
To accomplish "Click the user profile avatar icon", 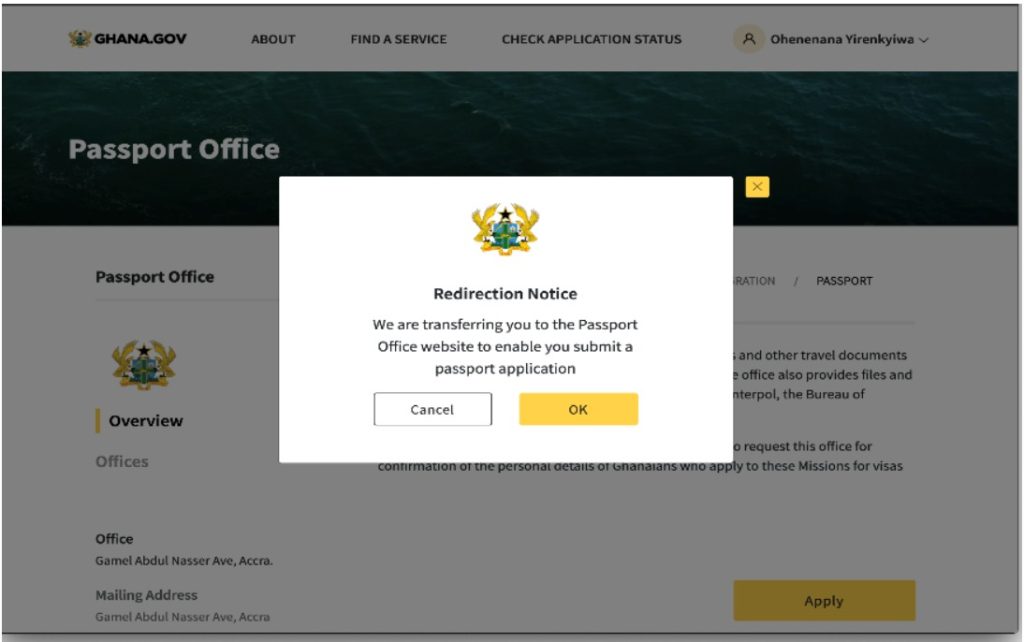I will (749, 39).
